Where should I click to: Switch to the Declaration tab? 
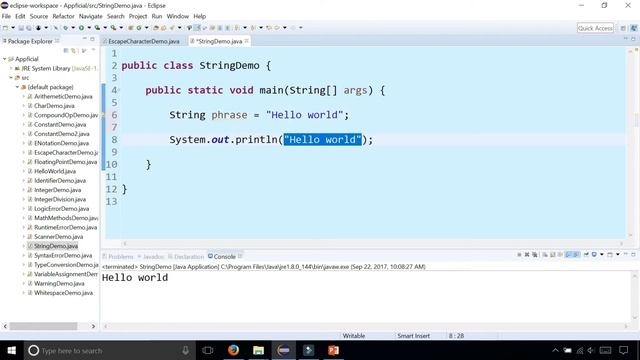(186, 257)
